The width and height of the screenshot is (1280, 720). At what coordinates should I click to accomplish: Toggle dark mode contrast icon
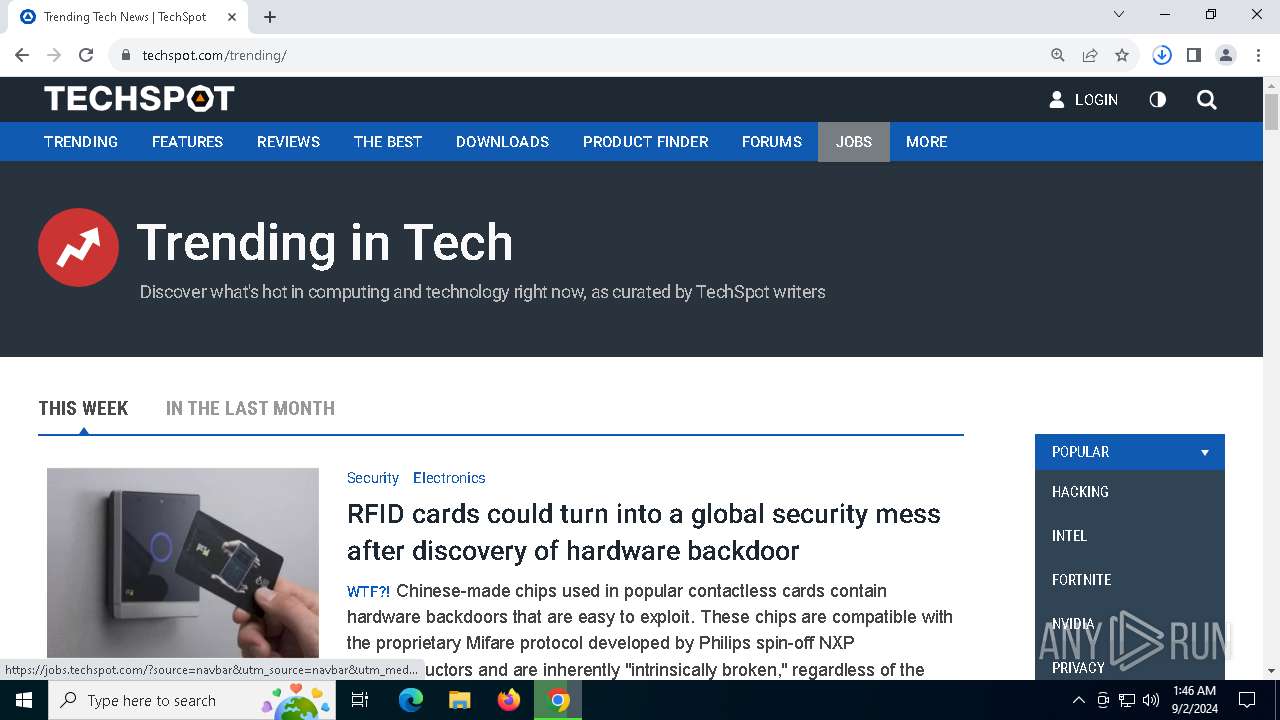click(1158, 99)
